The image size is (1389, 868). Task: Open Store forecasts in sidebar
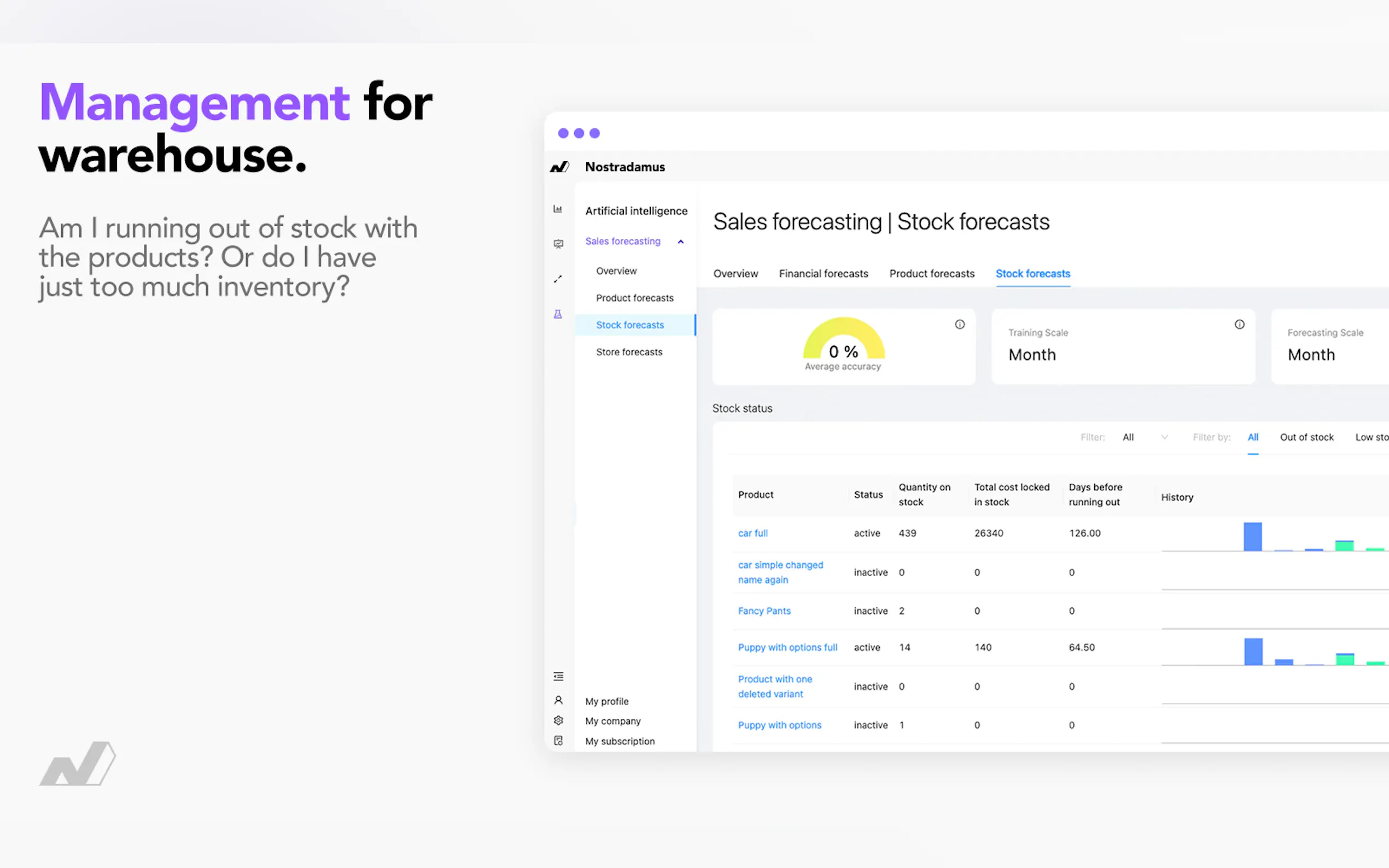click(x=629, y=352)
